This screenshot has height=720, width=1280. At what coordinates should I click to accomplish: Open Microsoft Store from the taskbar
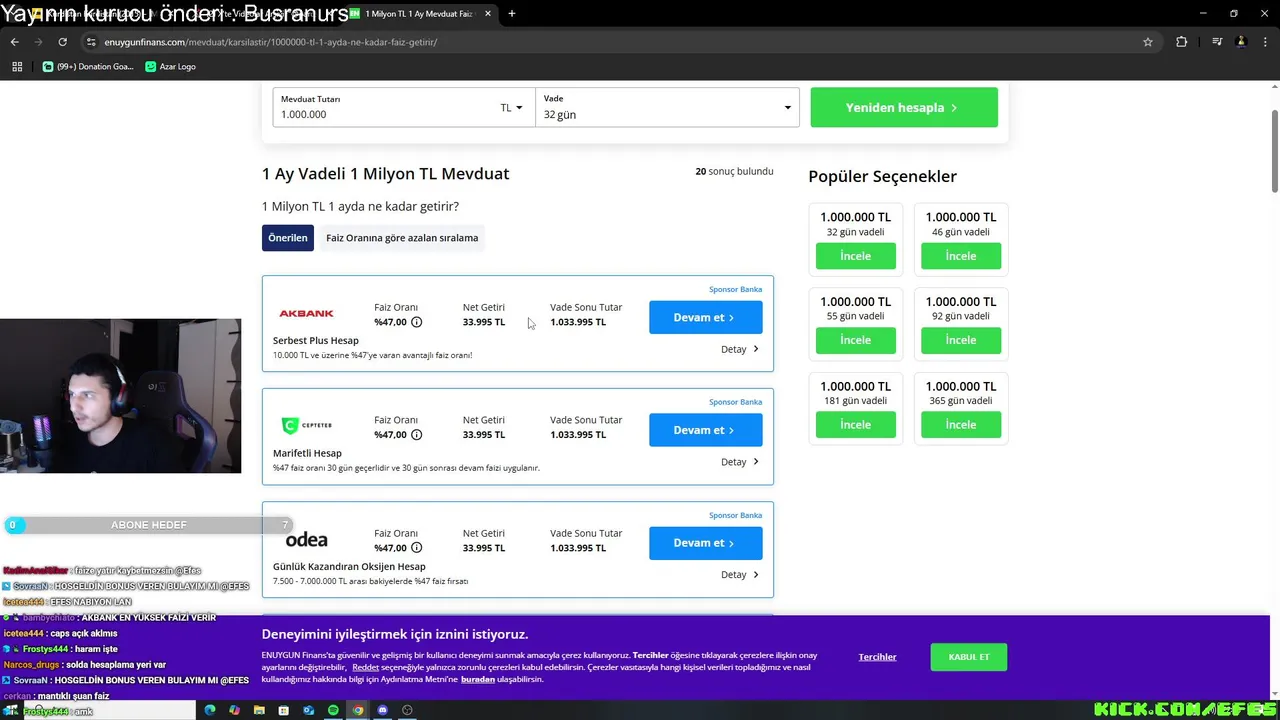click(284, 710)
